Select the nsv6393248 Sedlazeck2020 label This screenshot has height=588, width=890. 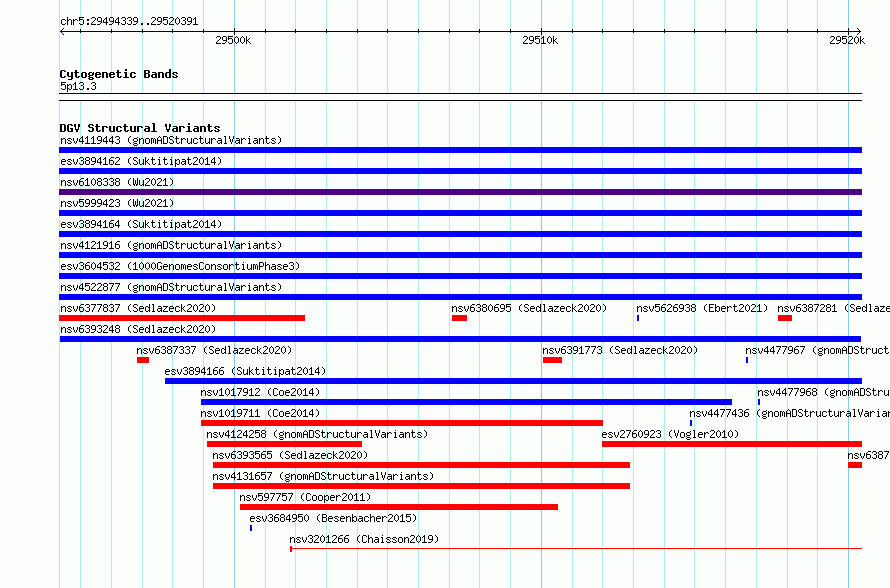138,329
